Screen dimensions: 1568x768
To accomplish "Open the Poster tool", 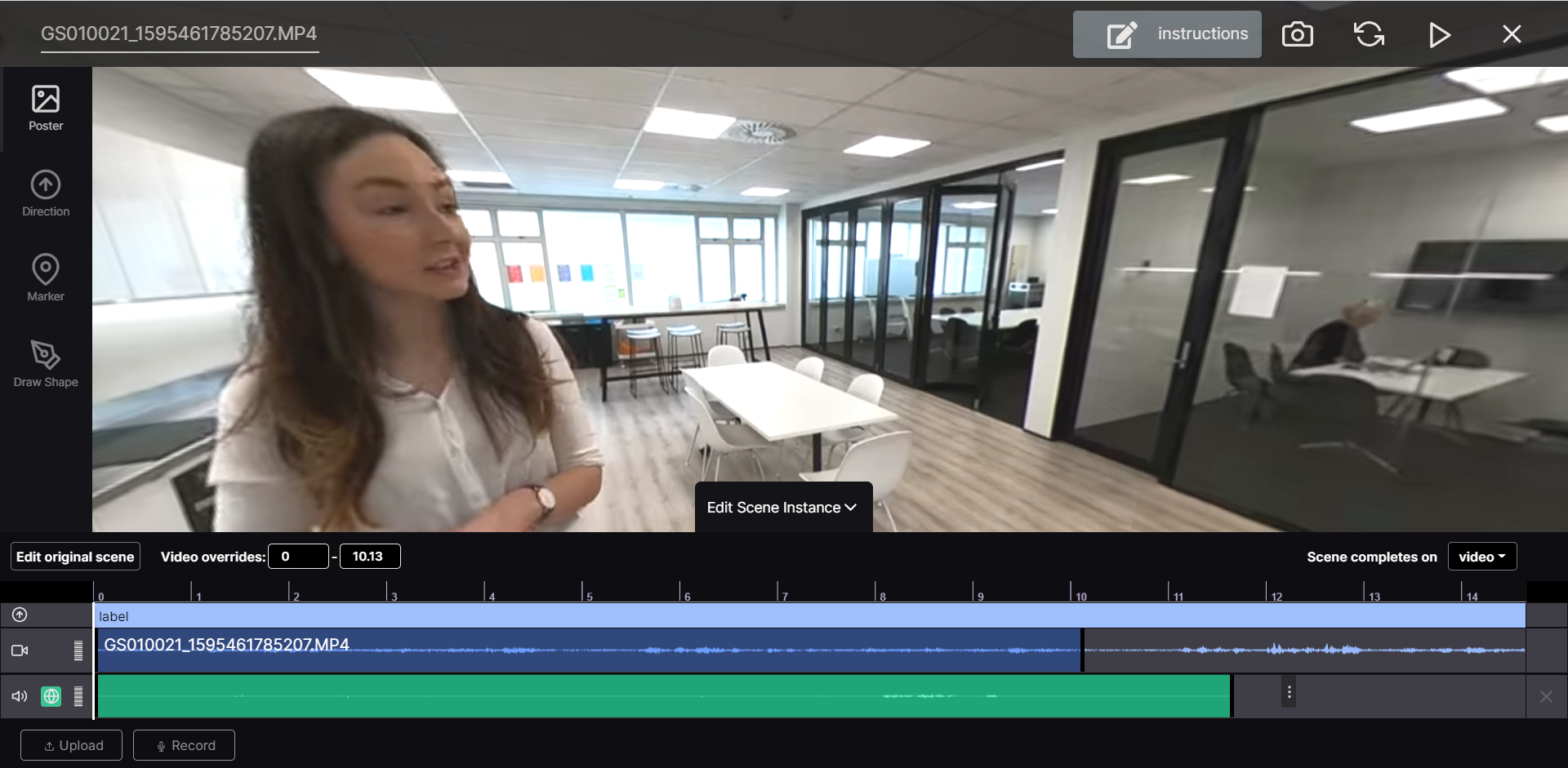I will tap(46, 109).
